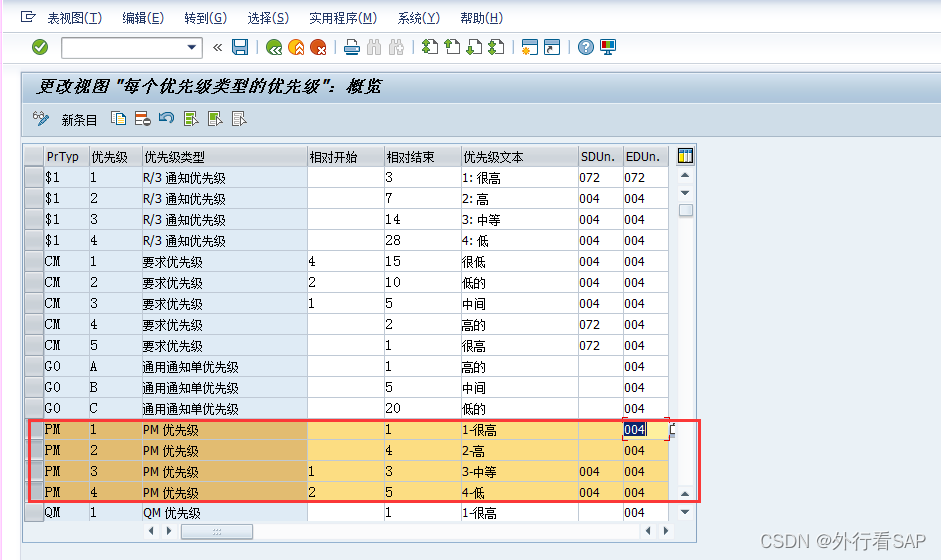Click the 新条目 button
This screenshot has height=560, width=941.
coord(79,120)
